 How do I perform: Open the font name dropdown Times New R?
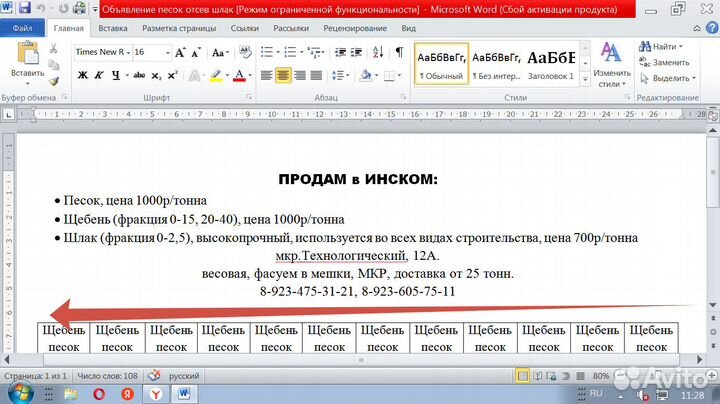click(x=128, y=53)
